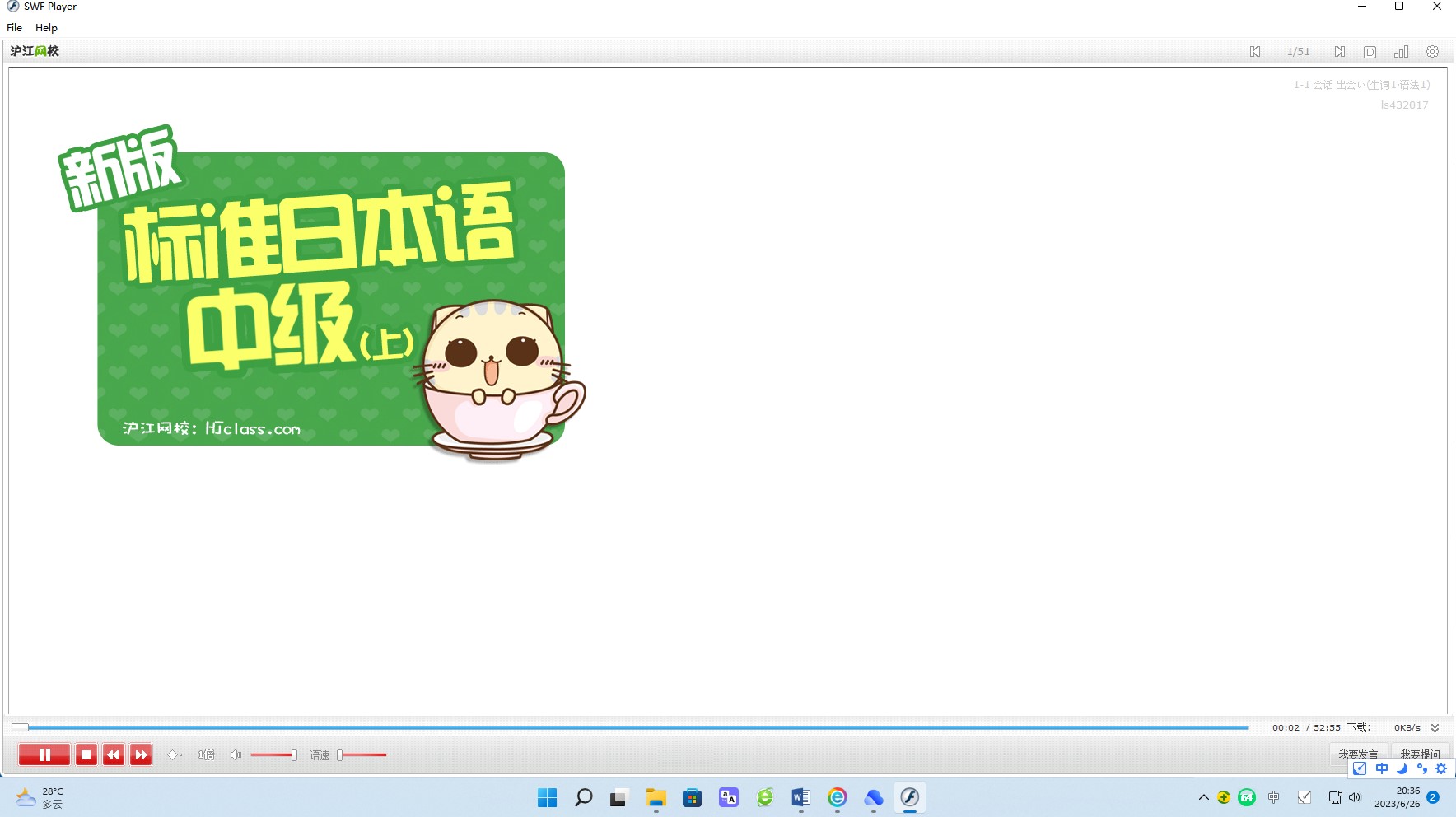The width and height of the screenshot is (1456, 817).
Task: Click the red rewind button
Action: pyautogui.click(x=114, y=754)
